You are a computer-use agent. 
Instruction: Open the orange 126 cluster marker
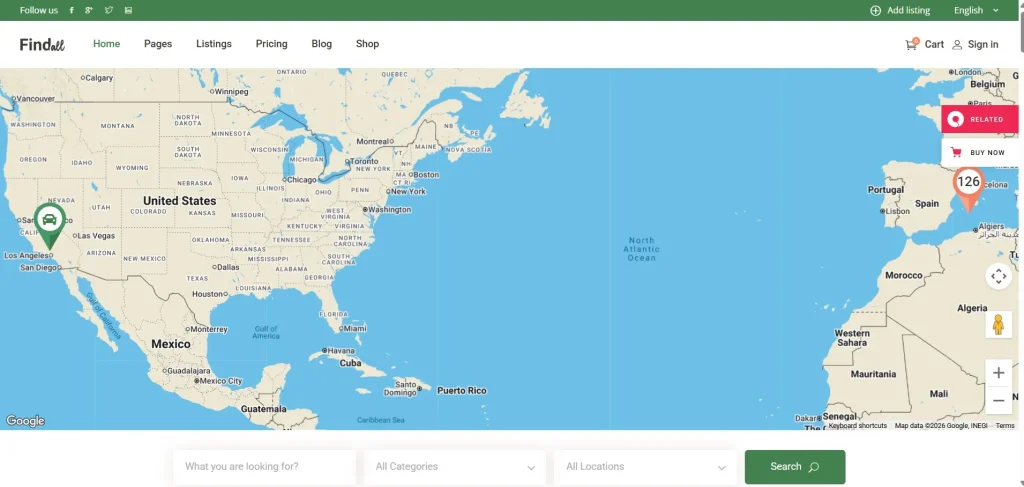(968, 189)
